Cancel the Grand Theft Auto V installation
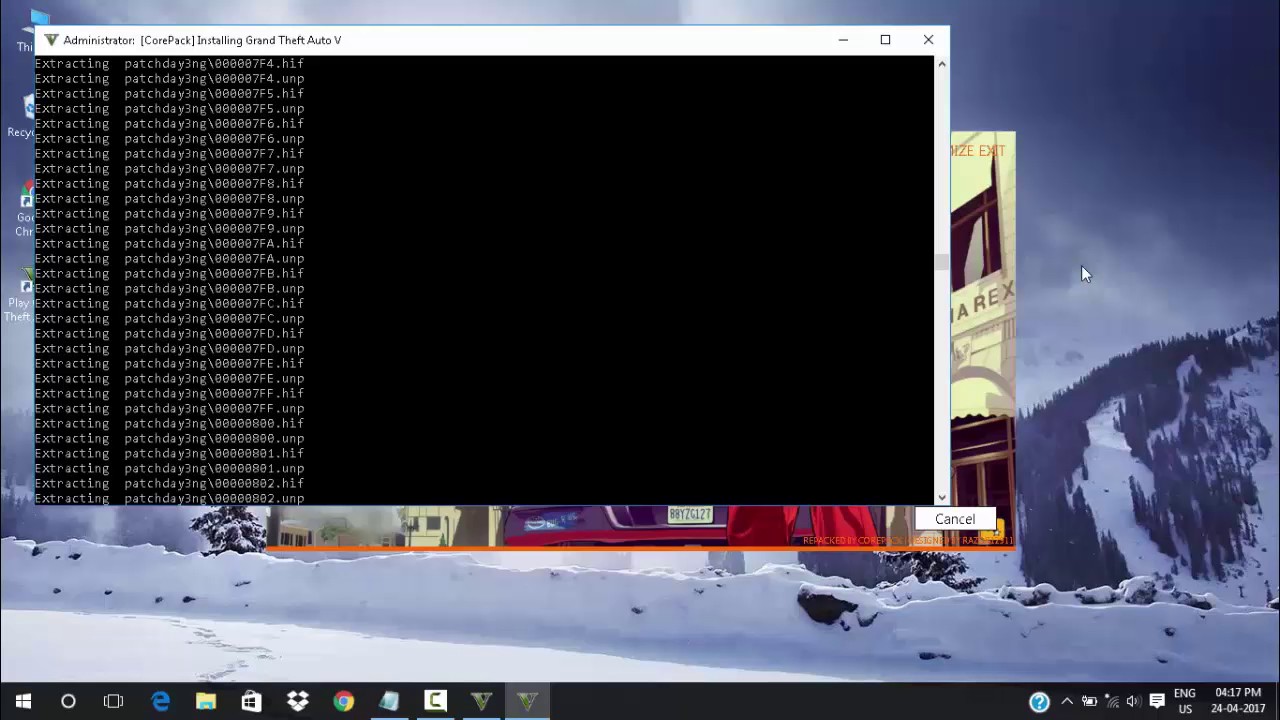Viewport: 1280px width, 720px height. tap(955, 519)
